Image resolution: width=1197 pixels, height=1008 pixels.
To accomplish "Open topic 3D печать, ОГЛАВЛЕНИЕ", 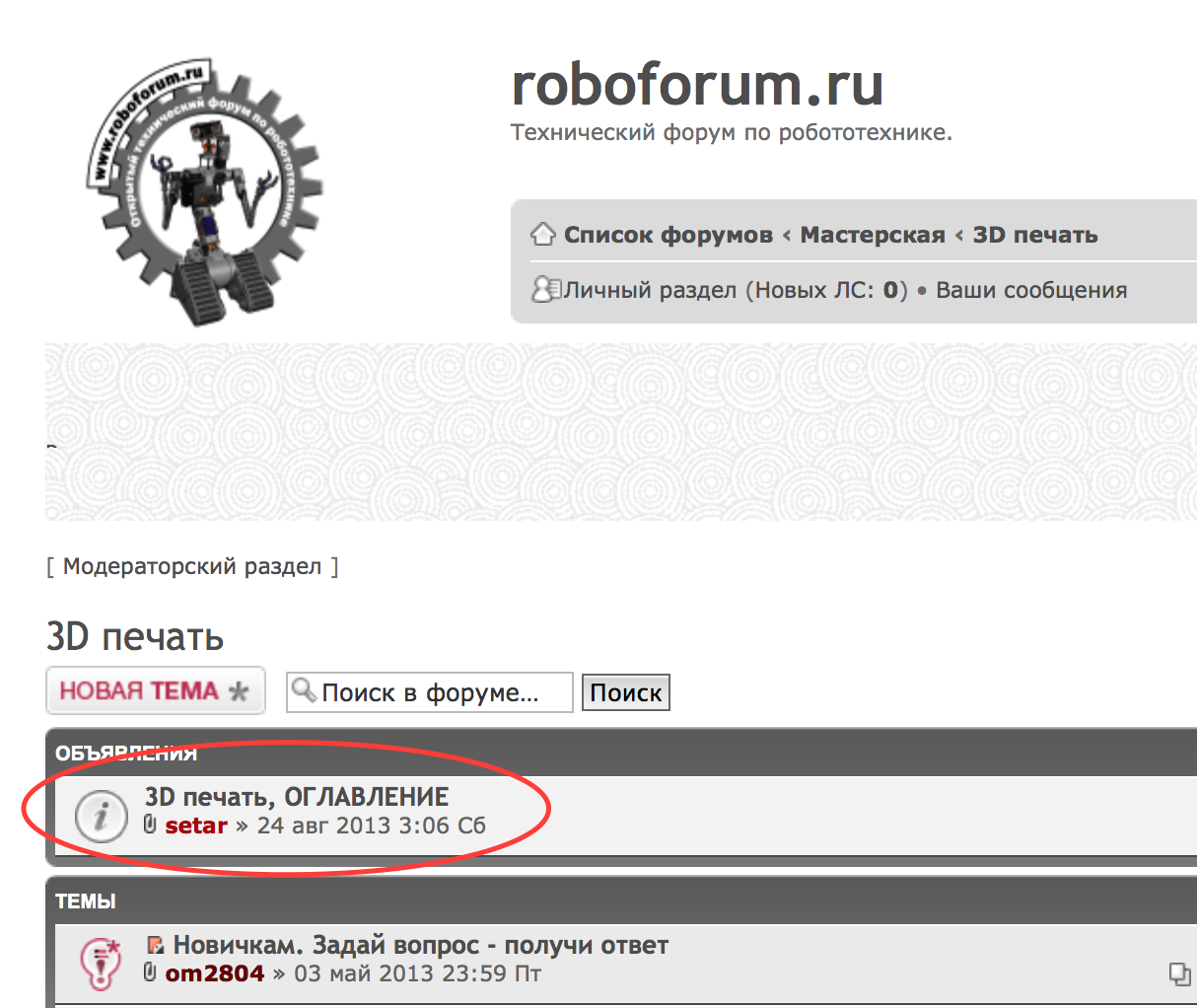I will click(x=297, y=797).
